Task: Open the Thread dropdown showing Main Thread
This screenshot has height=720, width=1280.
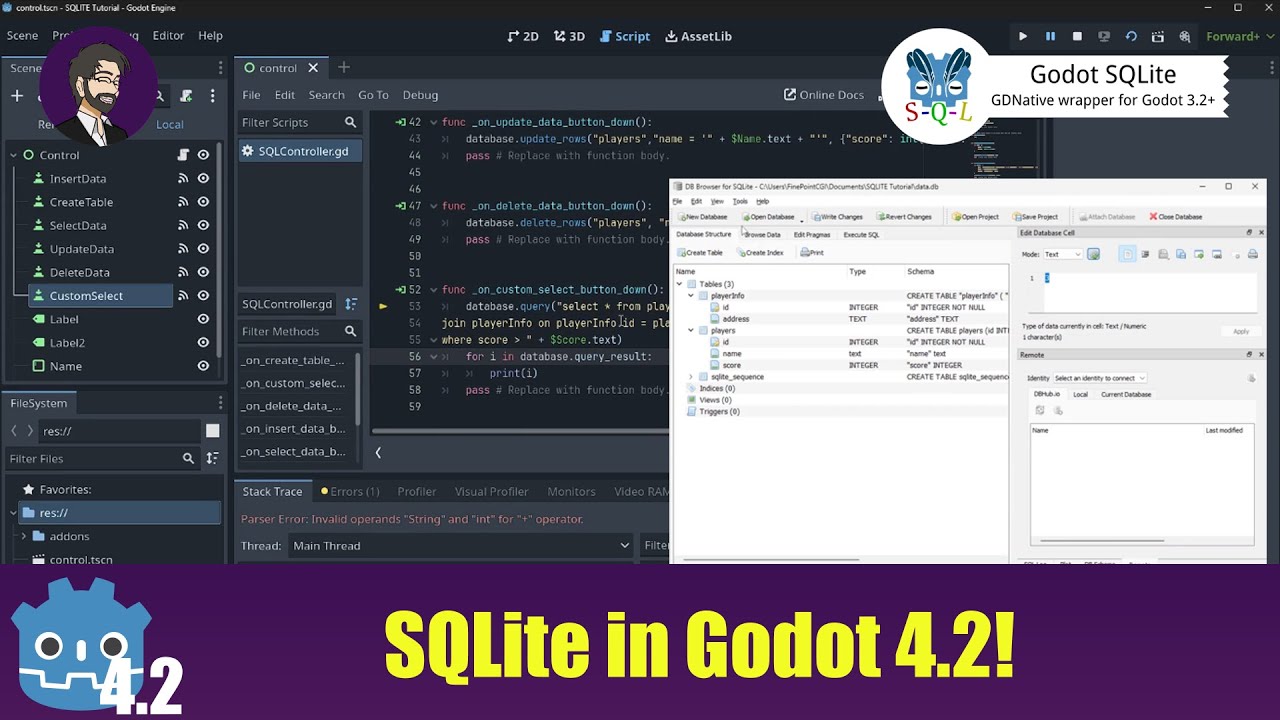Action: [461, 546]
